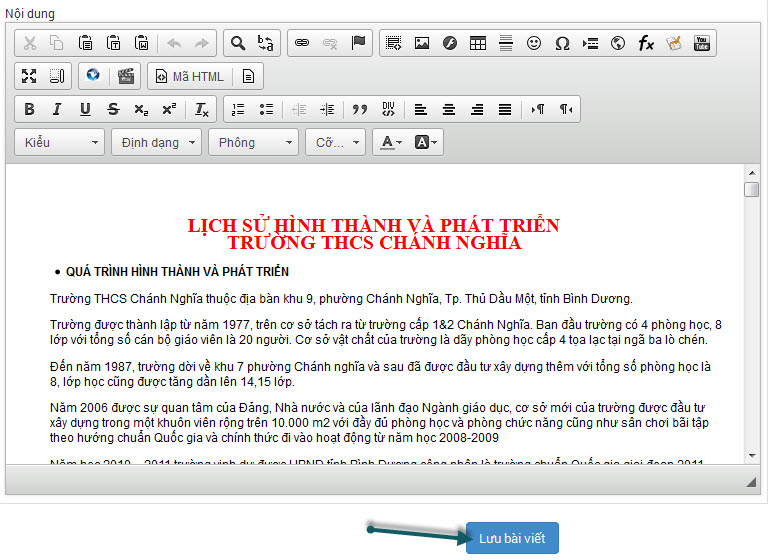Toggle Subscript formatting

[141, 109]
